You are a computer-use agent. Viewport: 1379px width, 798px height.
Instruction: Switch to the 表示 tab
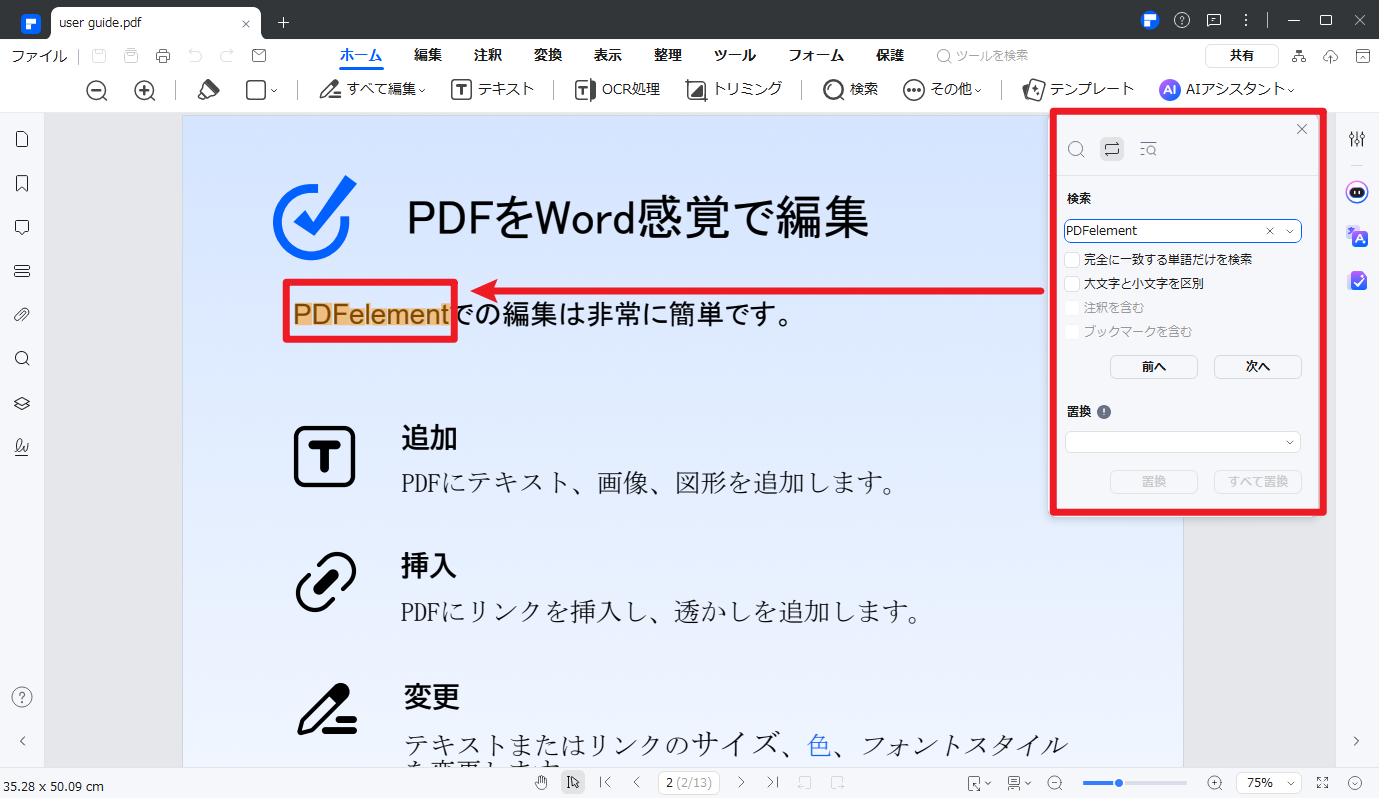(x=608, y=56)
